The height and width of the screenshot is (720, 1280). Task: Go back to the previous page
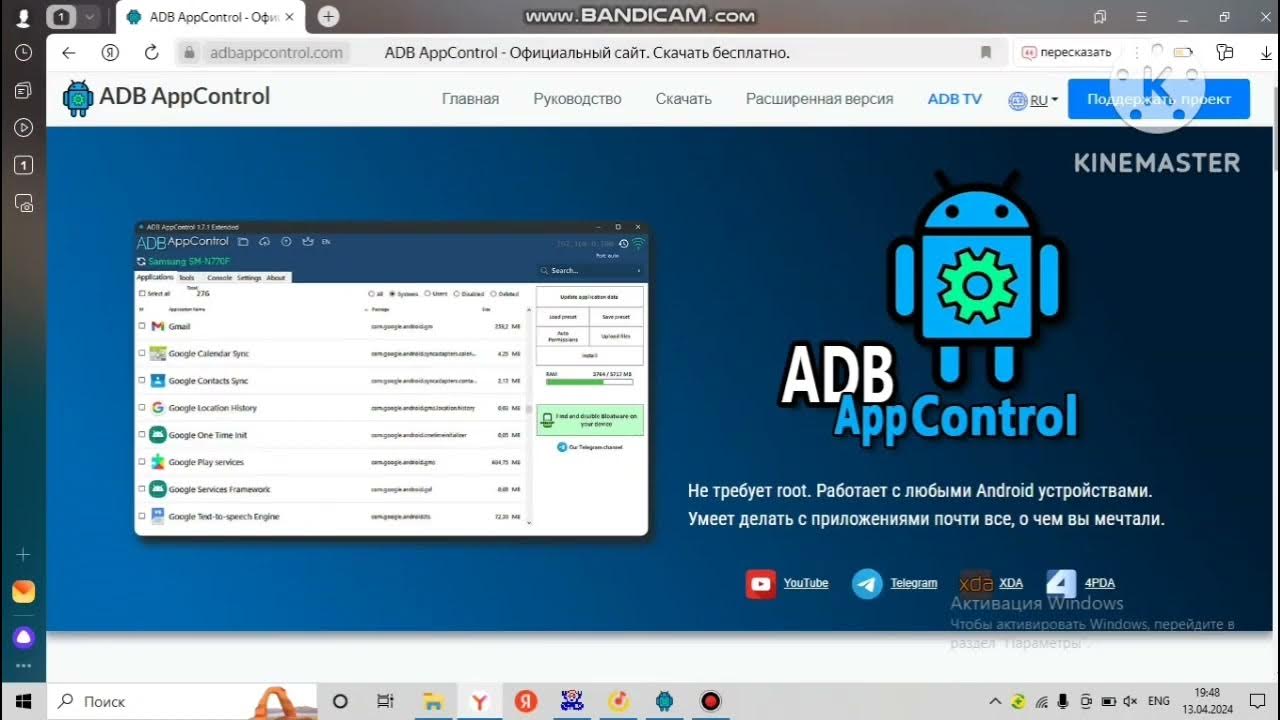pyautogui.click(x=68, y=53)
